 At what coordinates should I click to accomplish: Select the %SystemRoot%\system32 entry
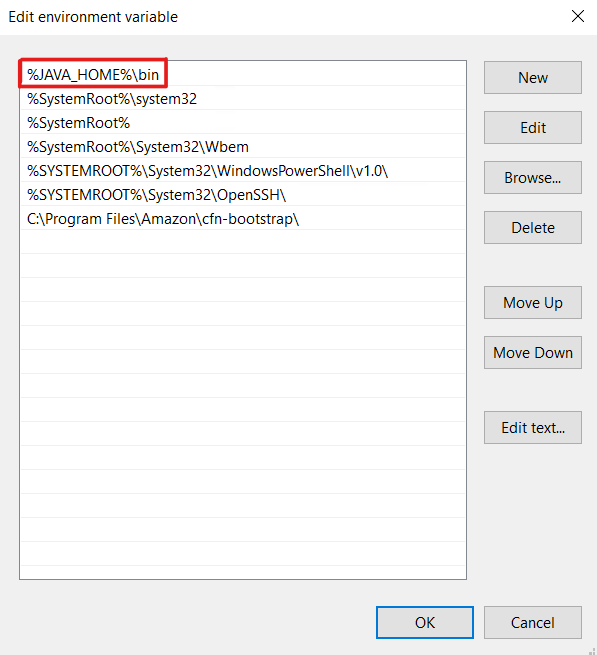(243, 99)
